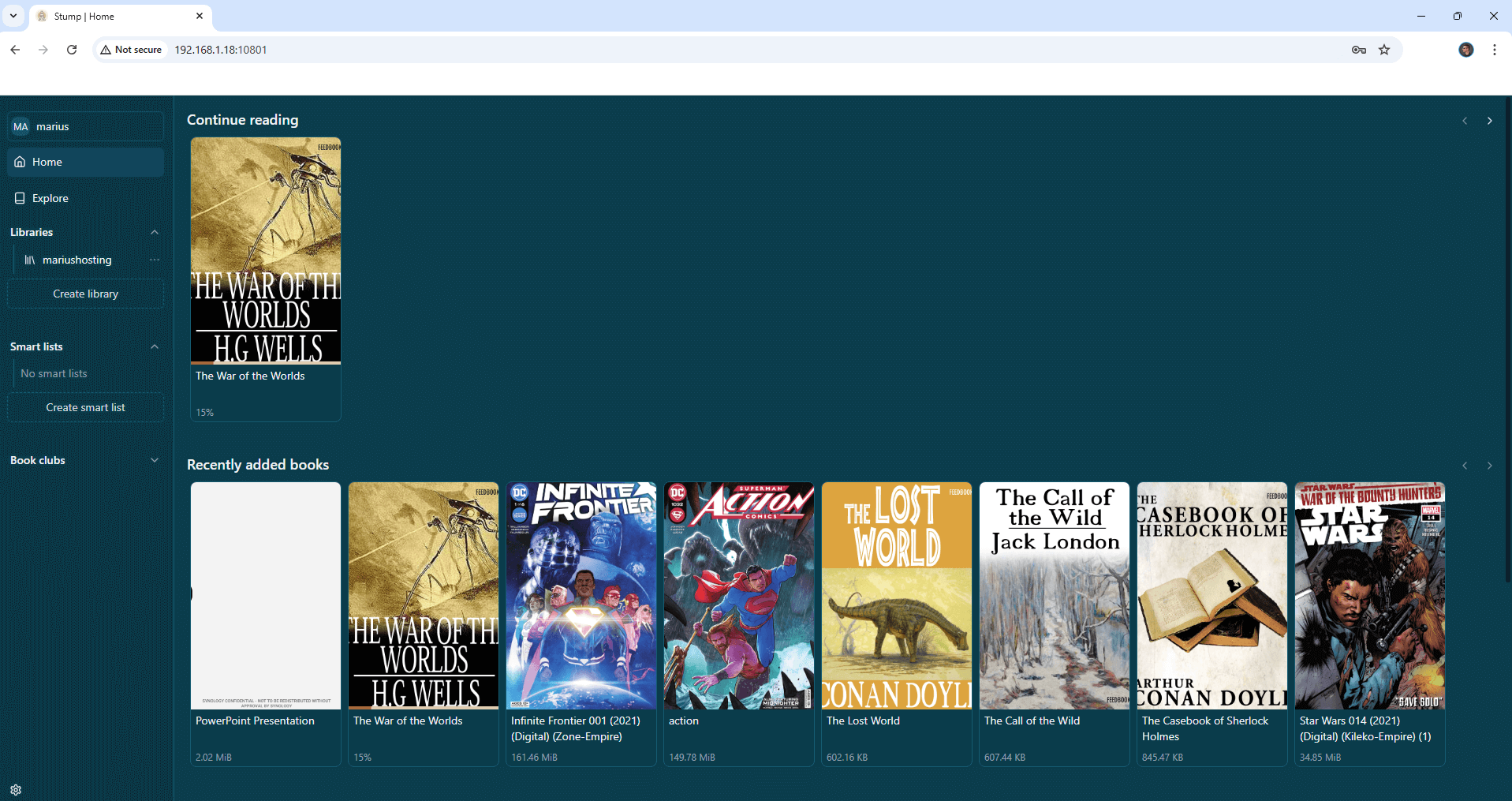Open the settings gear in the sidebar
1512x801 pixels.
click(16, 789)
